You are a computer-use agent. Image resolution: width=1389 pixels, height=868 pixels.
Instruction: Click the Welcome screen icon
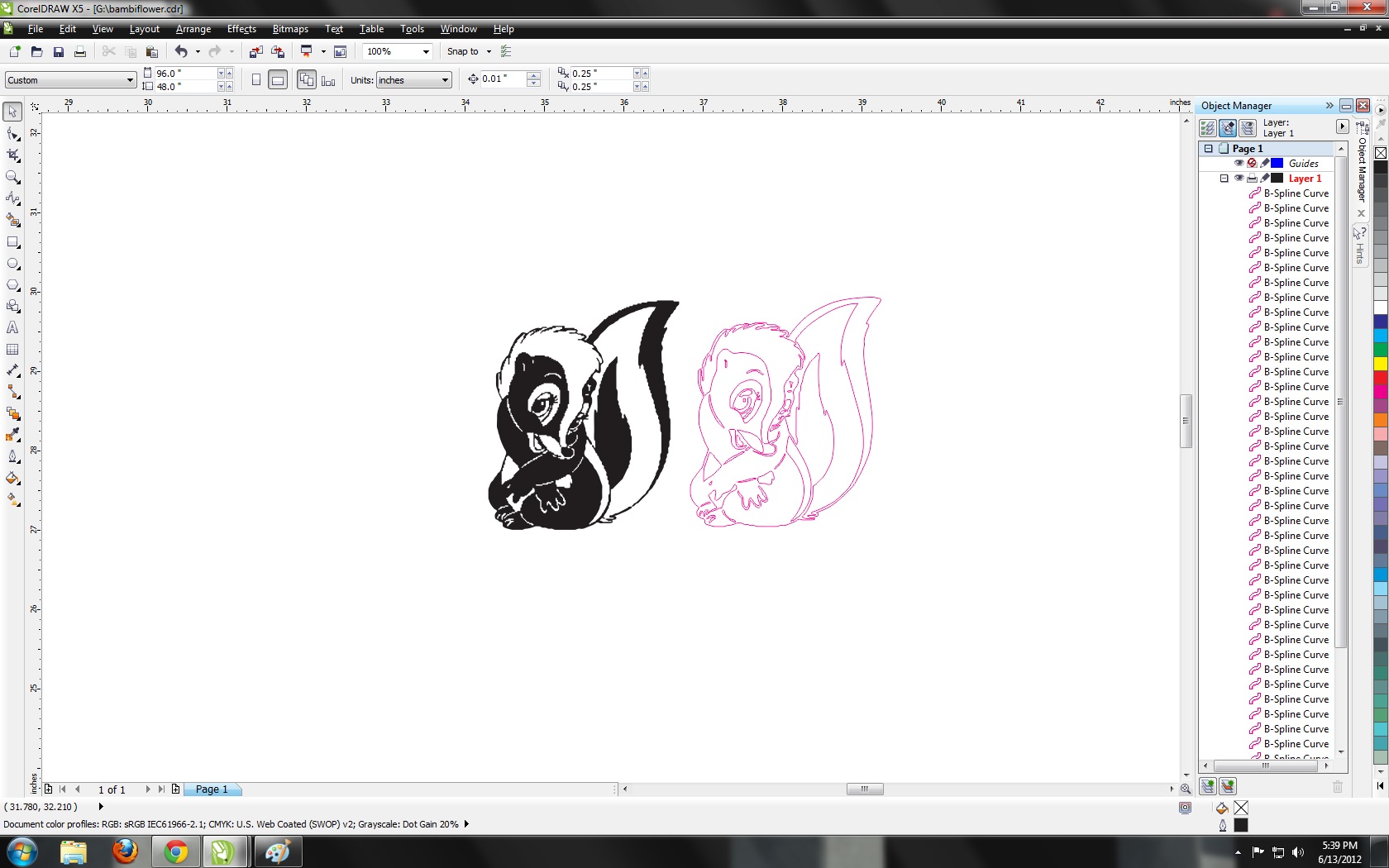click(x=340, y=51)
